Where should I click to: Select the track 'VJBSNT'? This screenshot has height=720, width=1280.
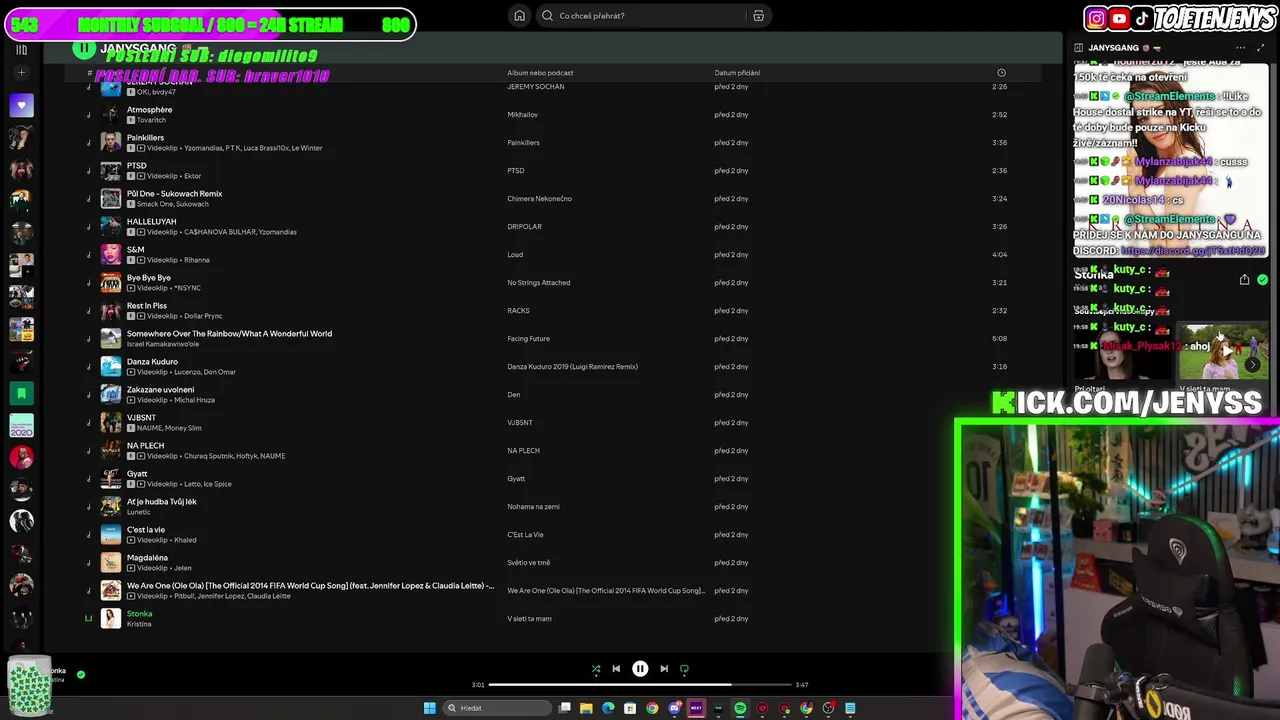tap(141, 418)
